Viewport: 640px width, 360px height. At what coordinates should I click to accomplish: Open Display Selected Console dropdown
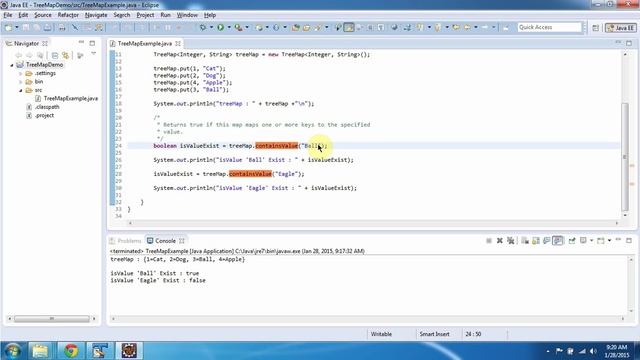(591, 241)
